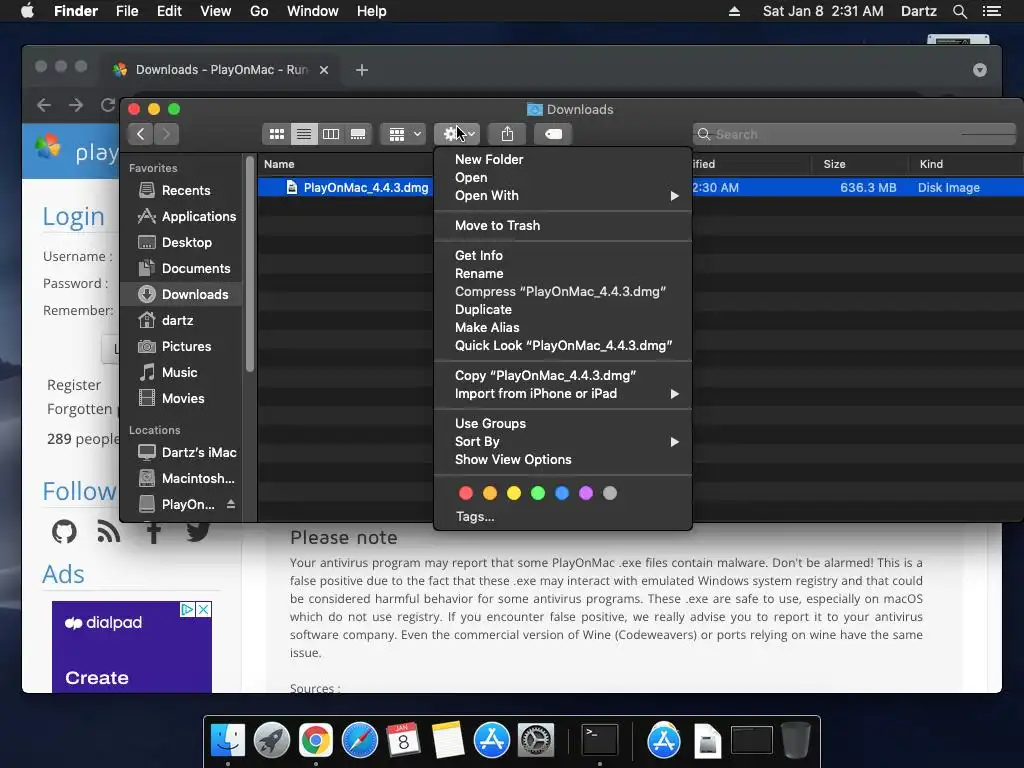
Task: Choose Open from action menu
Action: pyautogui.click(x=562, y=178)
